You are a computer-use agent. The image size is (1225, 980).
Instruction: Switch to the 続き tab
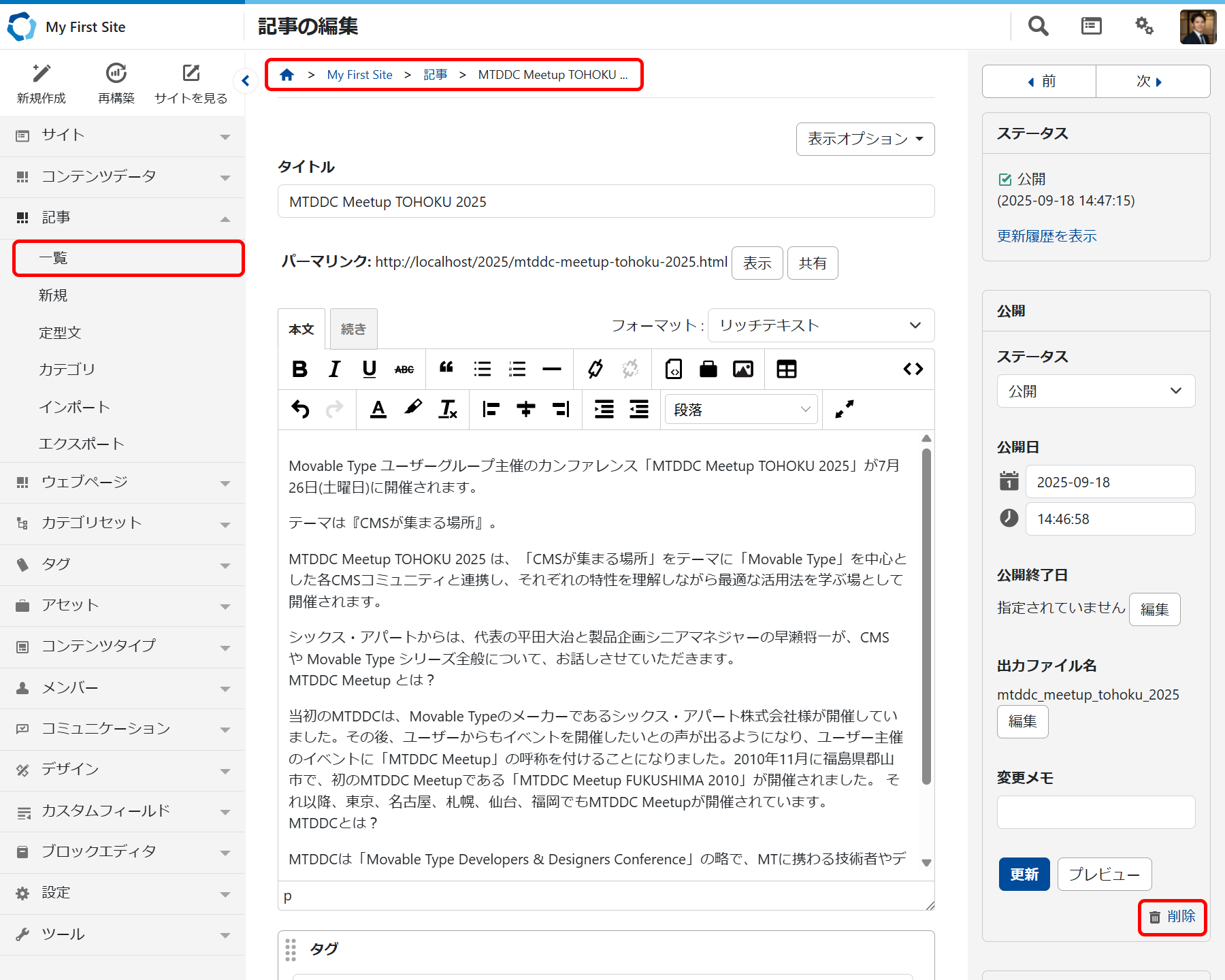click(x=353, y=329)
